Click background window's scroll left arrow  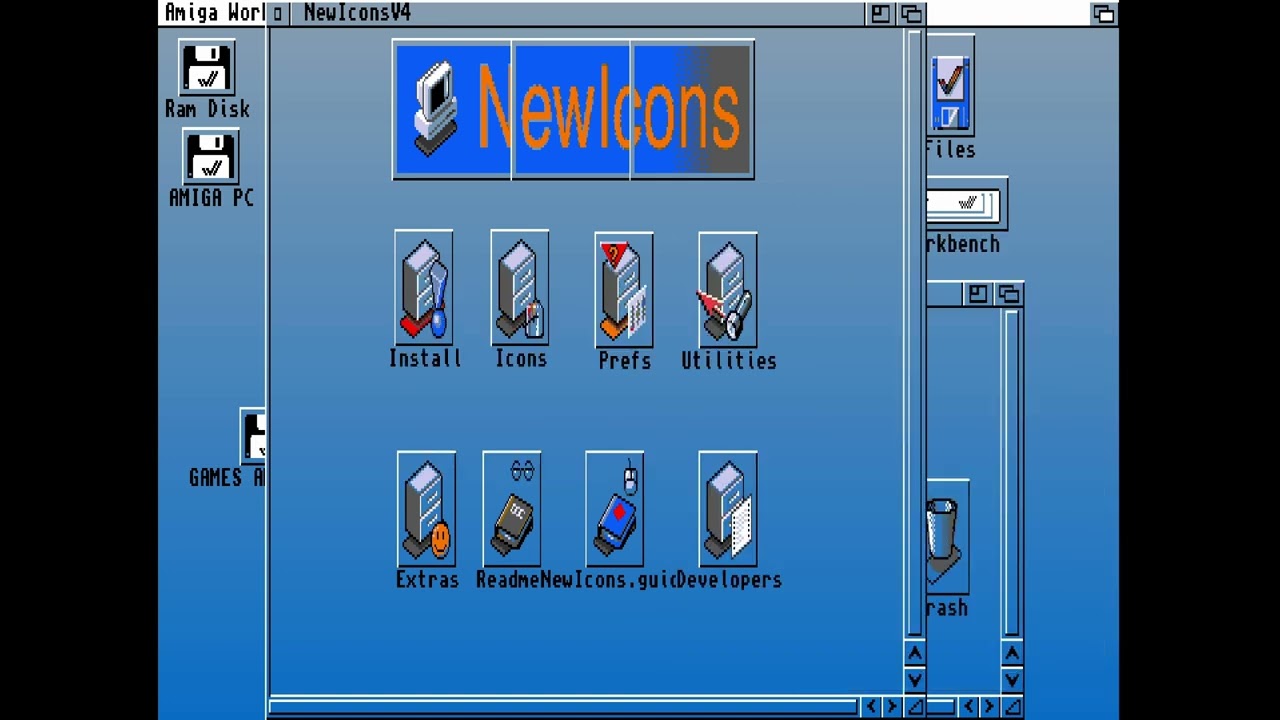pos(967,707)
